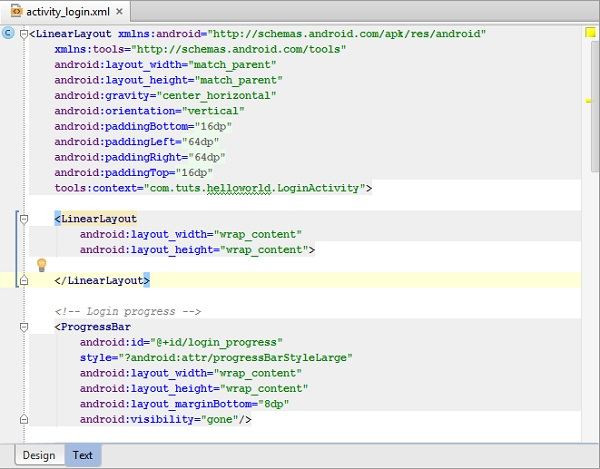The width and height of the screenshot is (600, 469).
Task: Click the yellow lightbulb quick-fix icon
Action: [42, 265]
